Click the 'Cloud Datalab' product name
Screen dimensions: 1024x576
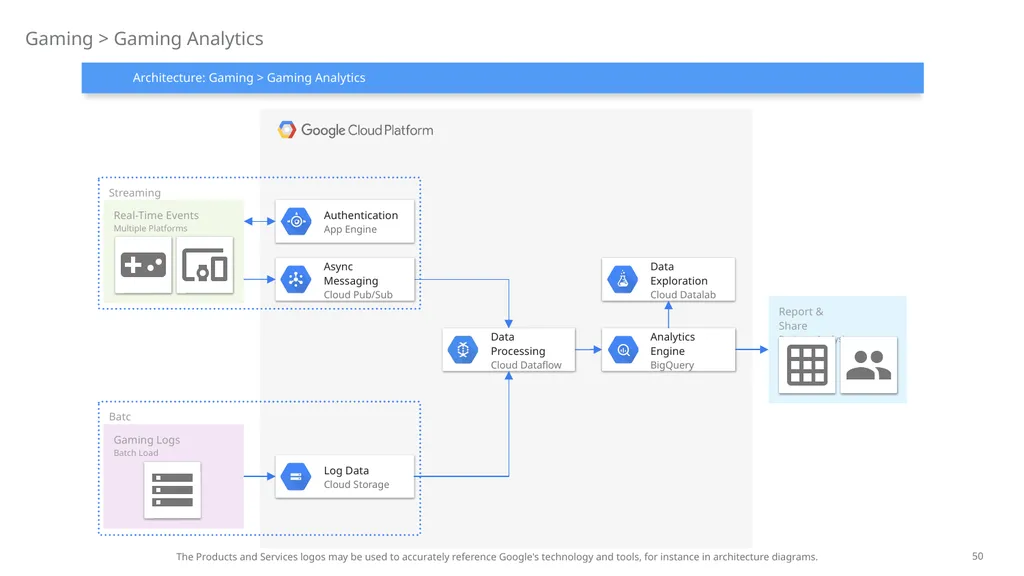pos(682,295)
